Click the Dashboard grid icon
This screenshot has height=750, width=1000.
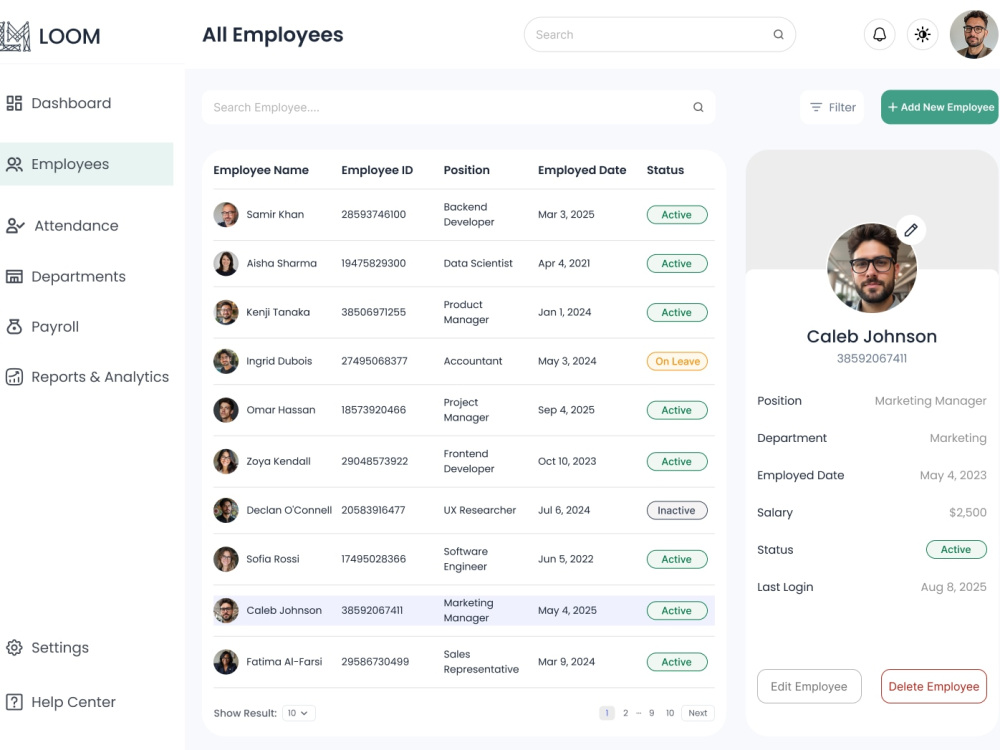(x=14, y=103)
